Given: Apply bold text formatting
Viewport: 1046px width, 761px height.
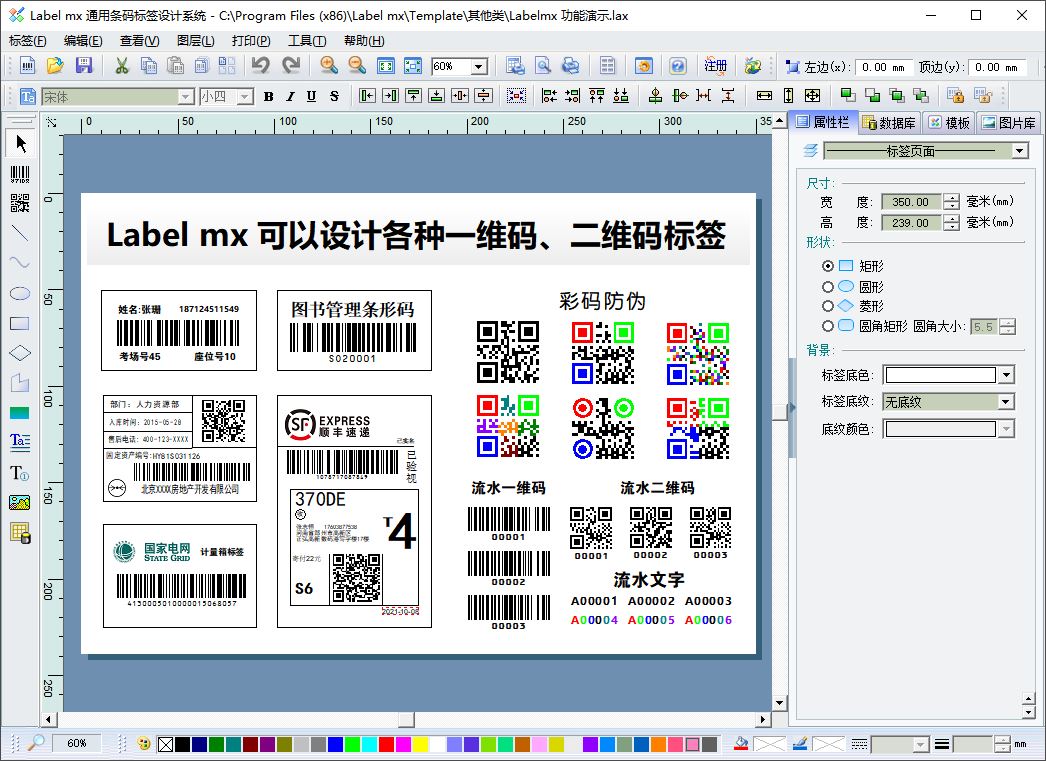Looking at the screenshot, I should click(268, 97).
